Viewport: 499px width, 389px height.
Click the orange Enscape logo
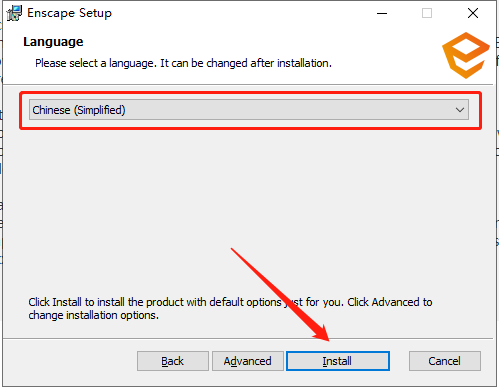(466, 55)
